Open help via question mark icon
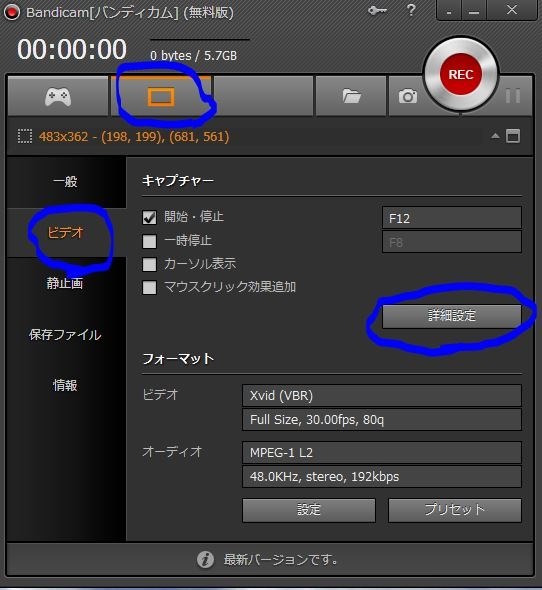Screen dimensions: 542x590 (x=411, y=10)
